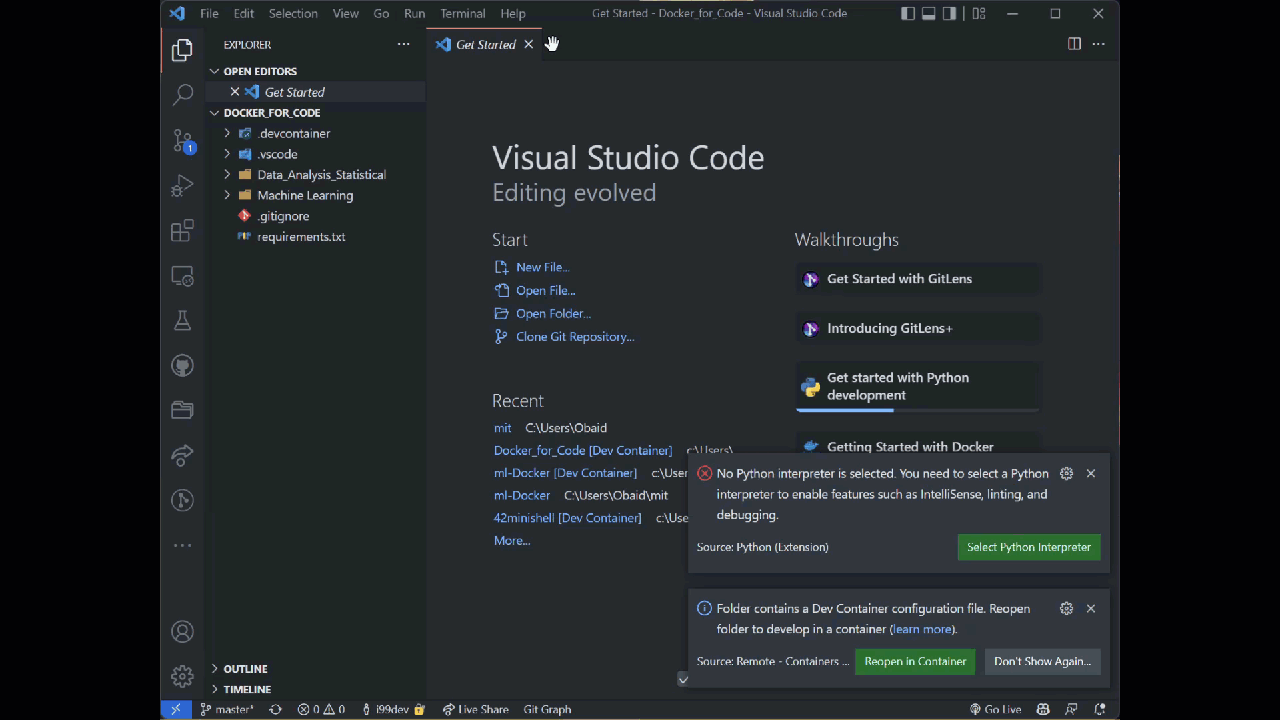Screen dimensions: 1280x720
Task: Open Get started with Python development walkthrough
Action: coord(918,386)
